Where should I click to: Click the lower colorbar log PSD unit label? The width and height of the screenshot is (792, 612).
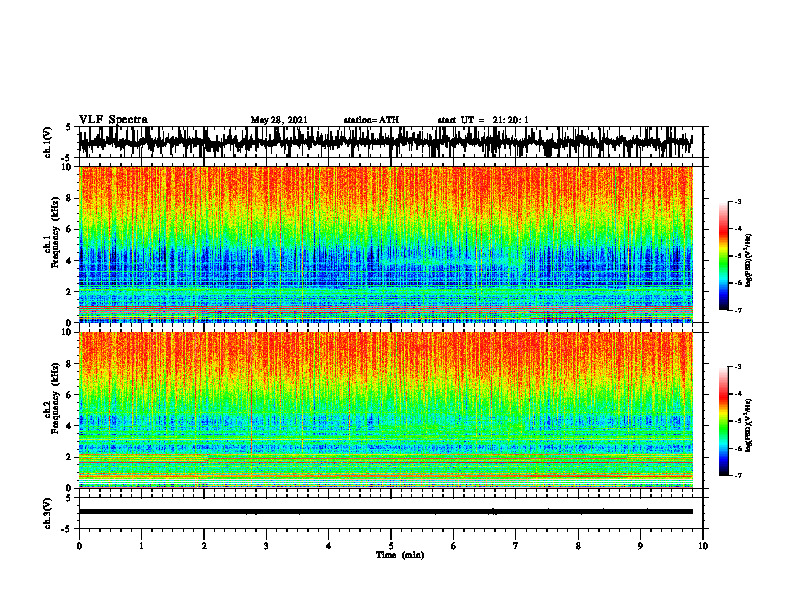(749, 425)
